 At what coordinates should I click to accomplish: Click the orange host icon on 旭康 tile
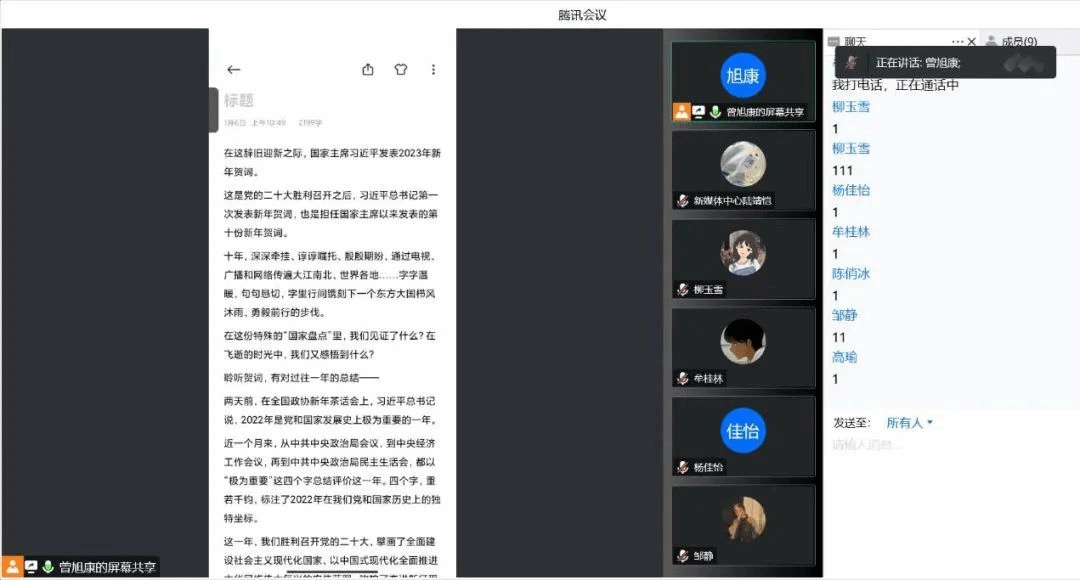point(681,112)
